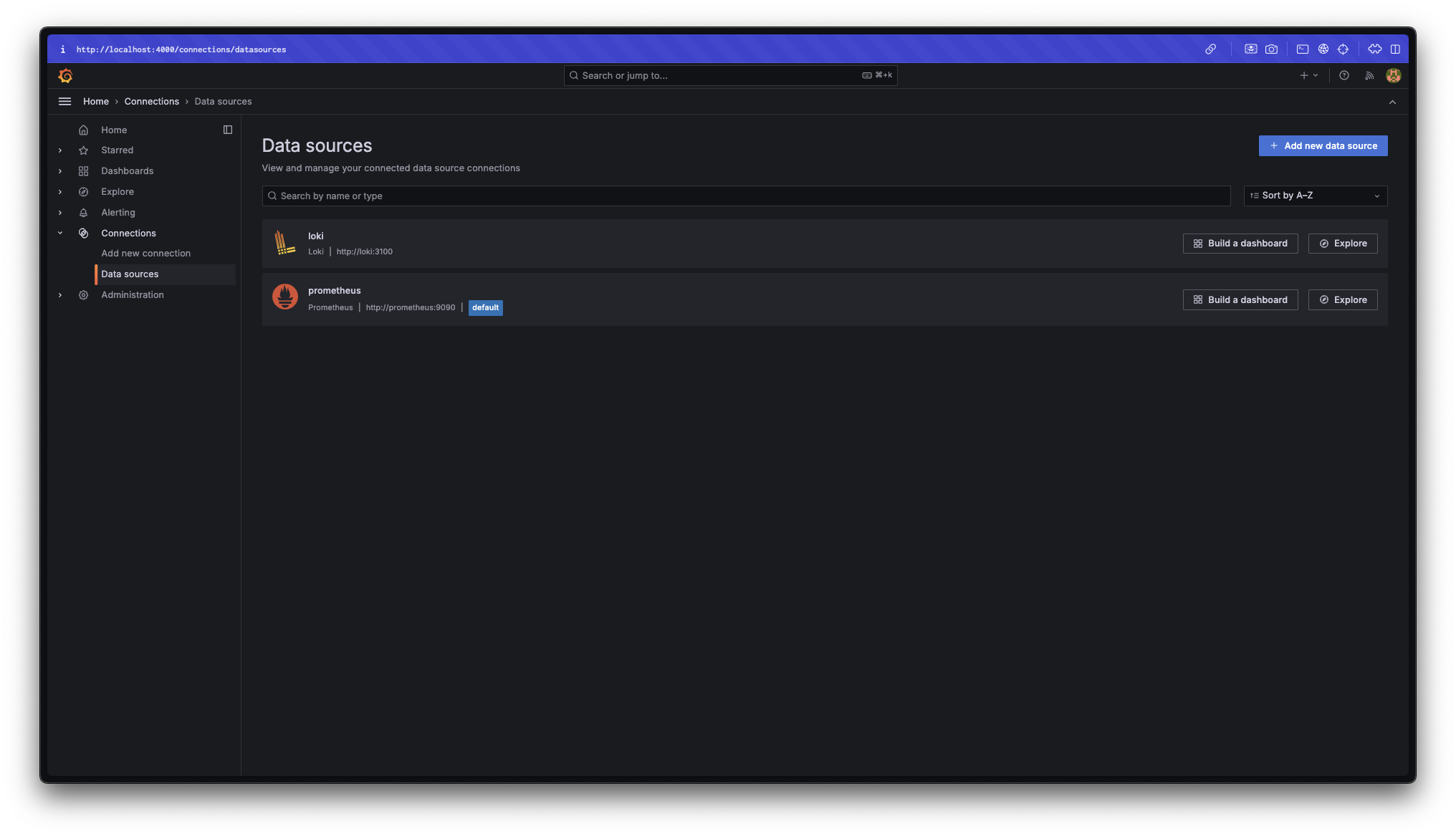
Task: Expand the Dashboards sidebar section
Action: click(60, 171)
